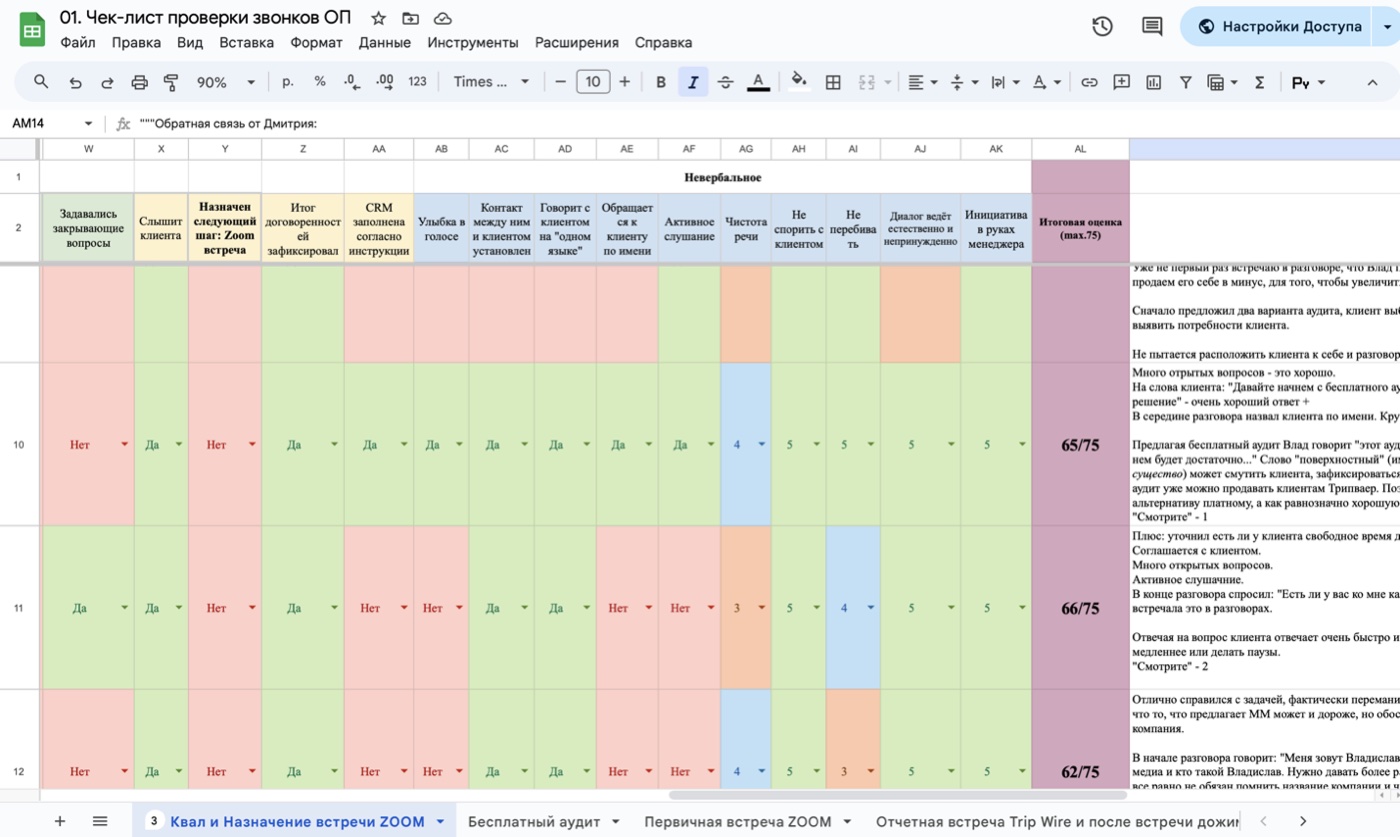The width and height of the screenshot is (1400, 837).
Task: Insert chart from the toolbar
Action: tap(1153, 82)
